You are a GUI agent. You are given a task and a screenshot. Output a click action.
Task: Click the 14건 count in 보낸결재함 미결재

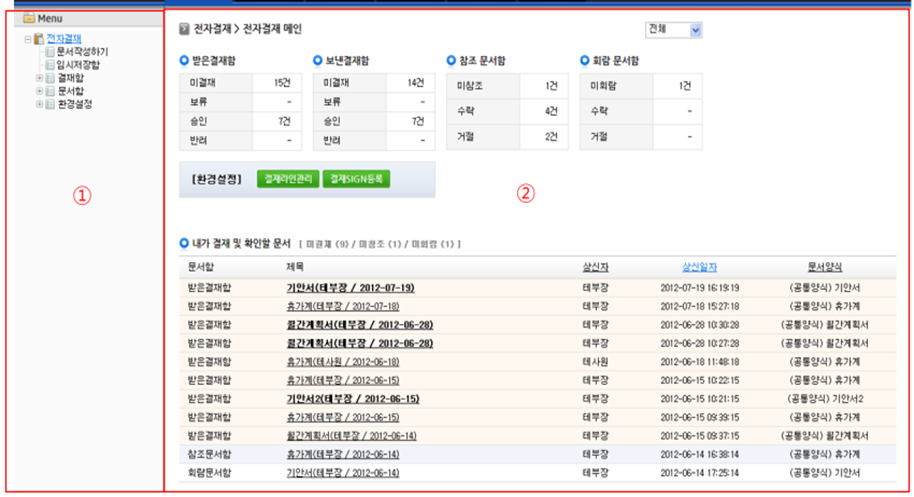[x=416, y=83]
